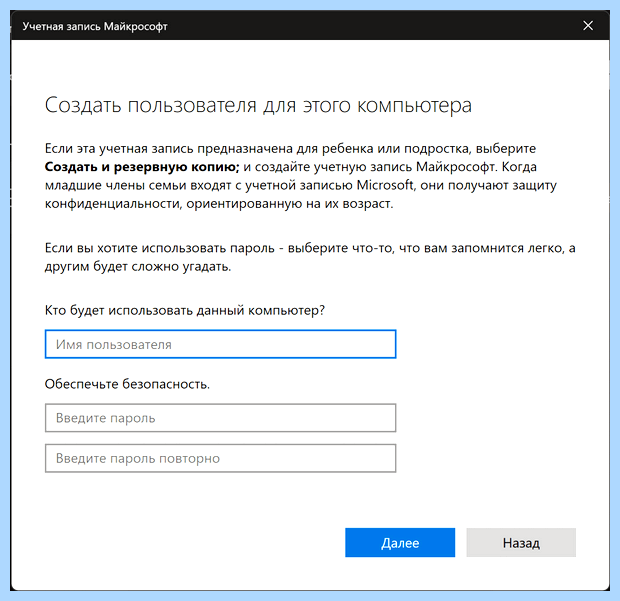620x601 pixels.
Task: Click the label Кто будет использовать данный компьютер?
Action: (185, 310)
